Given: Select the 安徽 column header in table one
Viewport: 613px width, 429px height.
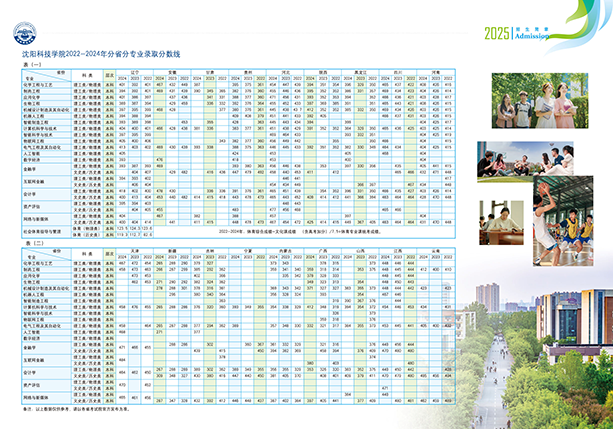Looking at the screenshot, I should [x=173, y=73].
